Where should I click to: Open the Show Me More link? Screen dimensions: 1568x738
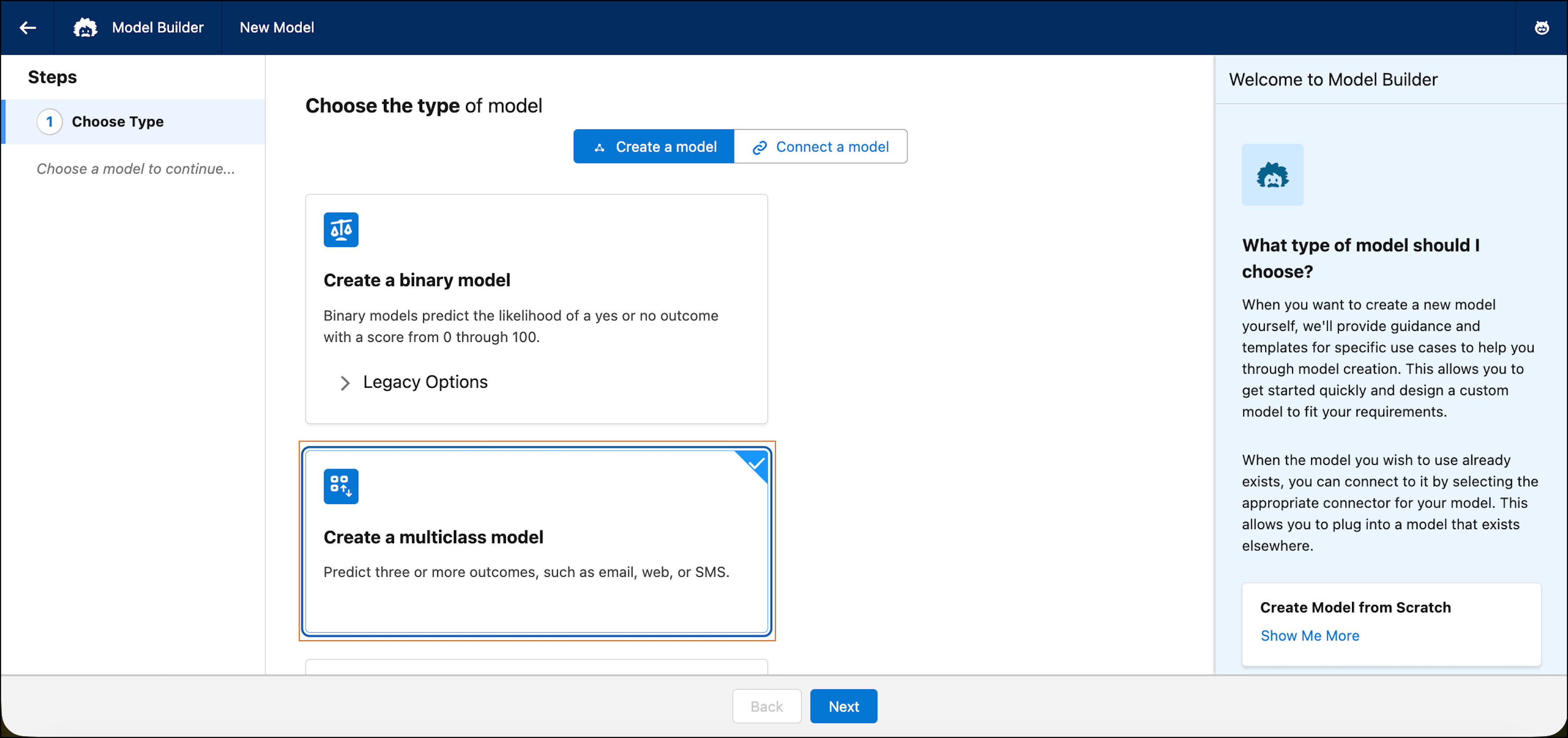coord(1309,635)
